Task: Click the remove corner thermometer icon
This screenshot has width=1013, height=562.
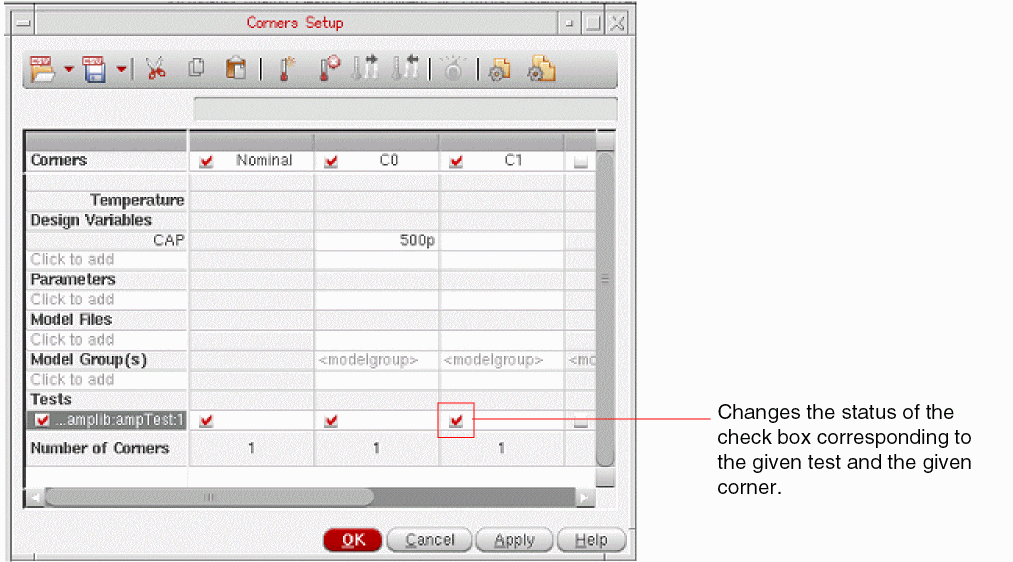Action: 329,68
